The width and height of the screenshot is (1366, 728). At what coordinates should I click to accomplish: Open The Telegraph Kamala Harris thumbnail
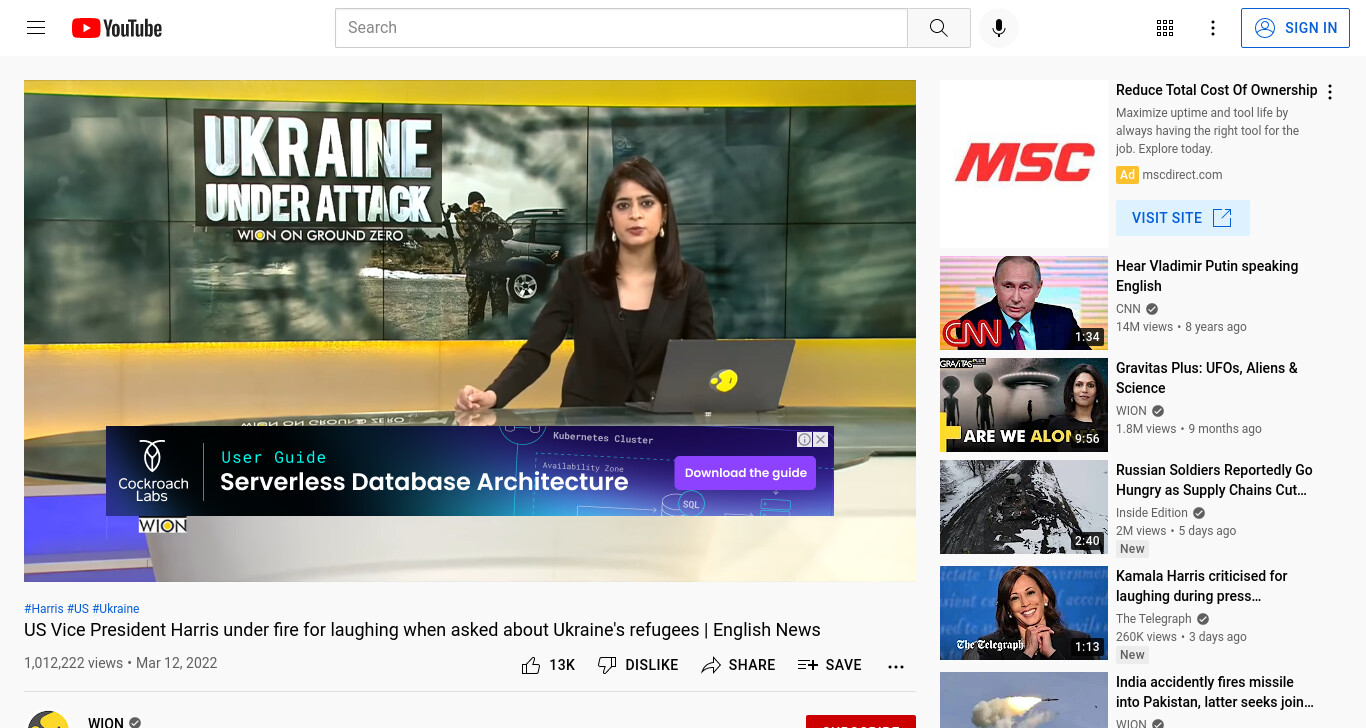point(1024,613)
